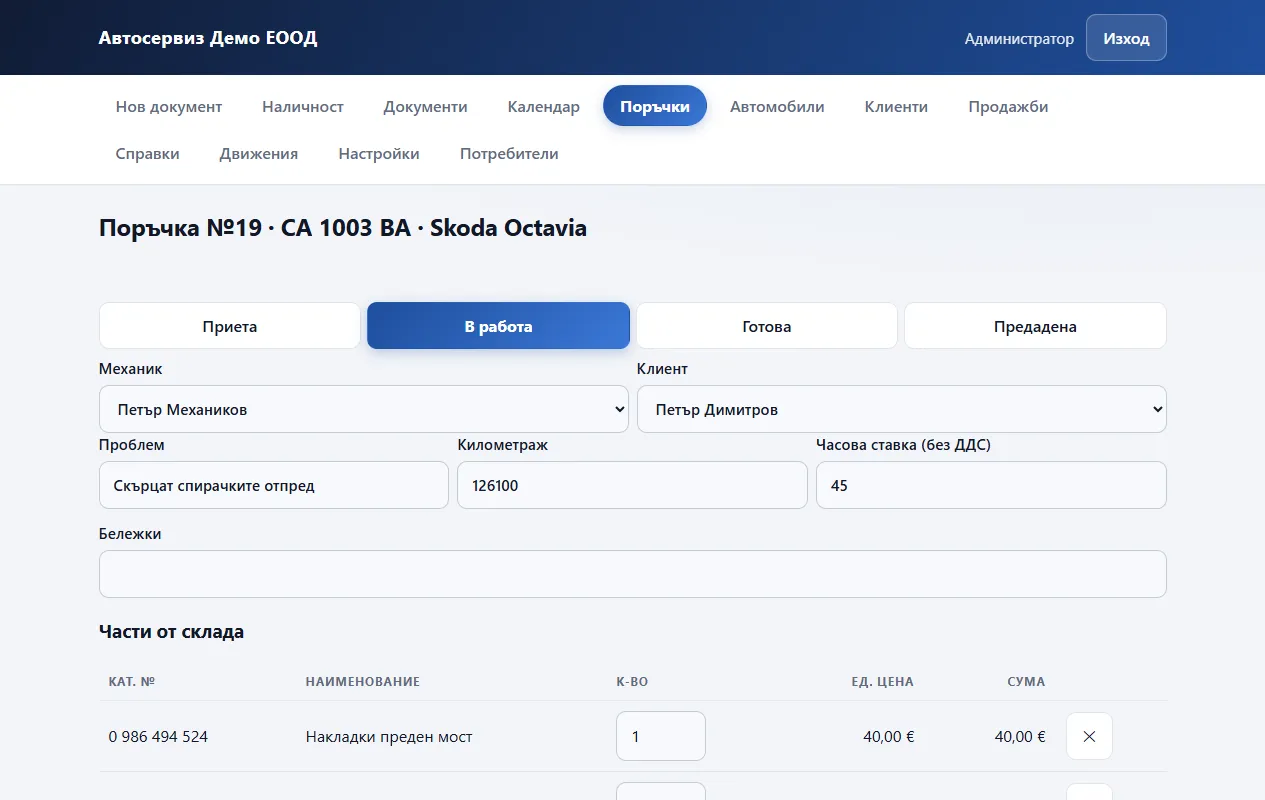
Task: Click the part name Накладки преден мост
Action: pyautogui.click(x=389, y=737)
